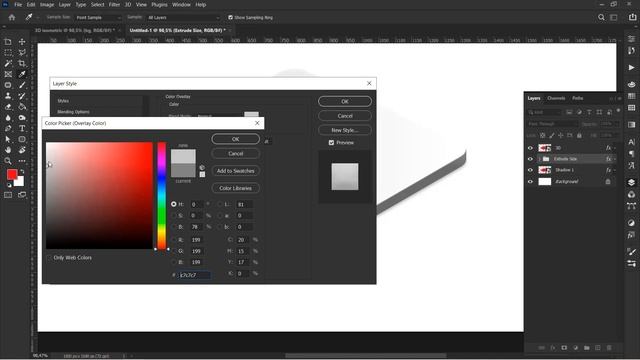Switch to the Channels tab

pos(556,98)
